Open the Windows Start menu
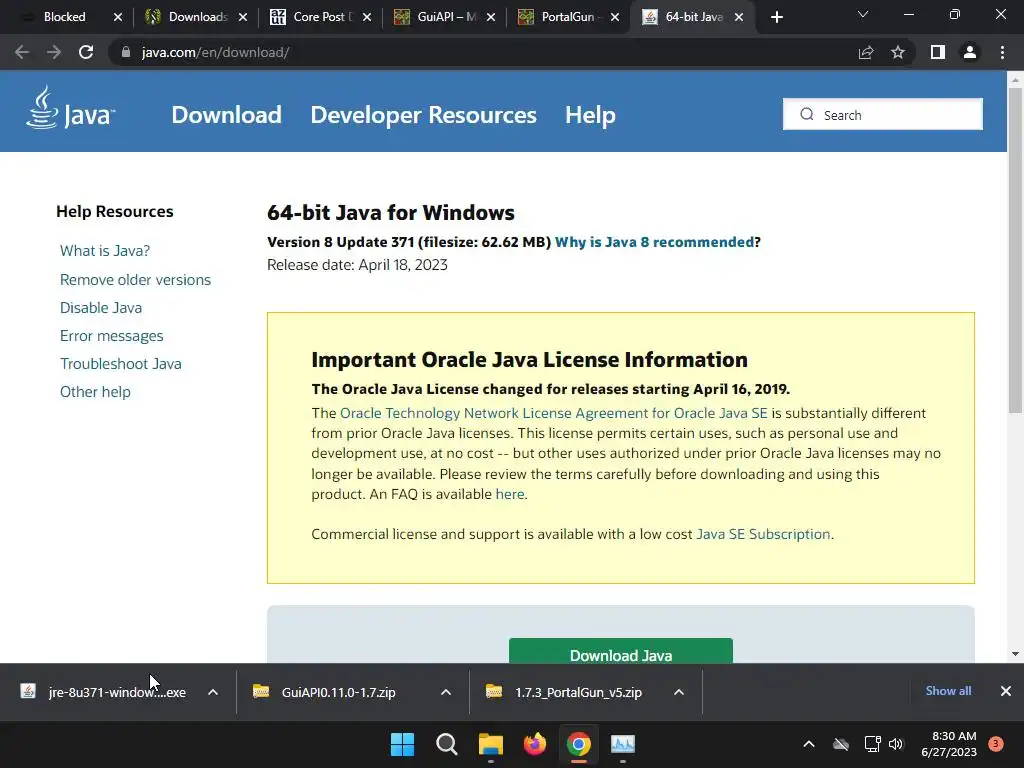The width and height of the screenshot is (1024, 768). click(402, 744)
